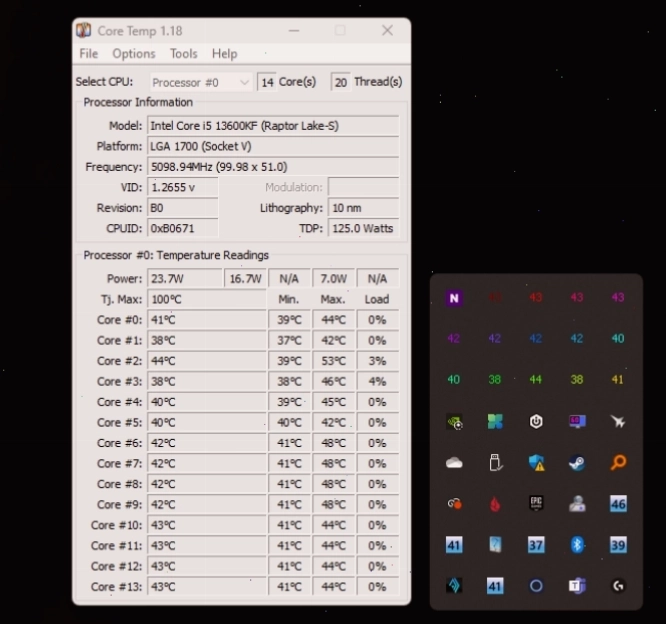Screen dimensions: 666x625
Task: Click the Platform field LGA 1700 (Socket V)
Action: coord(273,147)
